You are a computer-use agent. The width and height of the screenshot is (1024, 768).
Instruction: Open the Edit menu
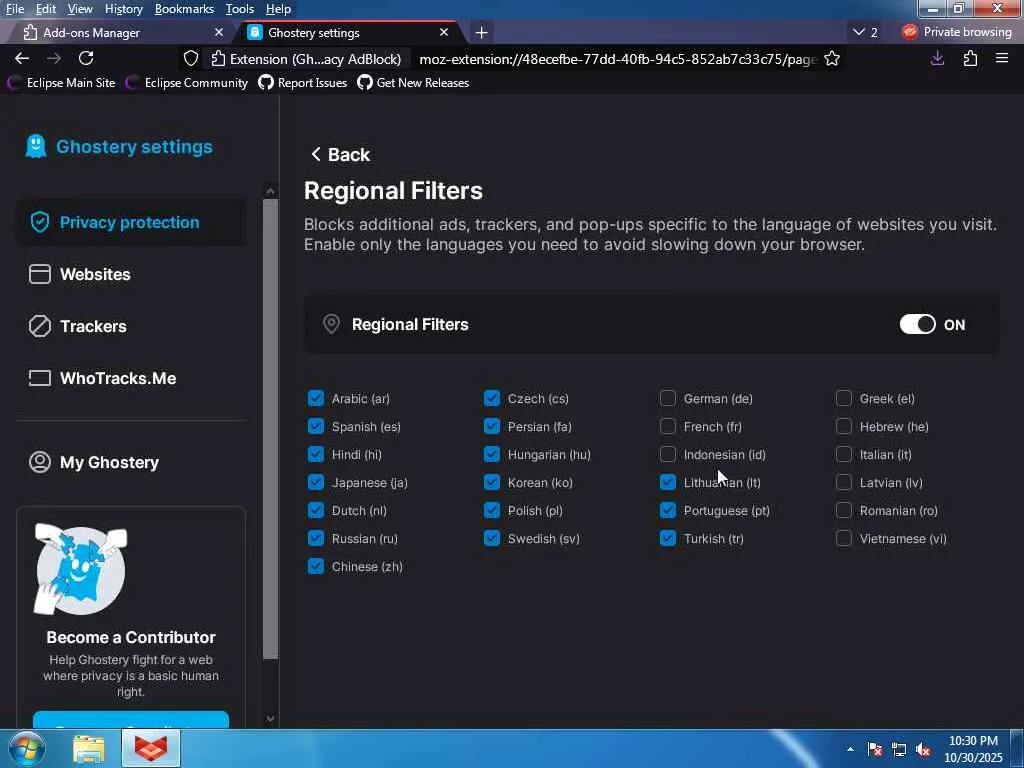click(x=45, y=9)
